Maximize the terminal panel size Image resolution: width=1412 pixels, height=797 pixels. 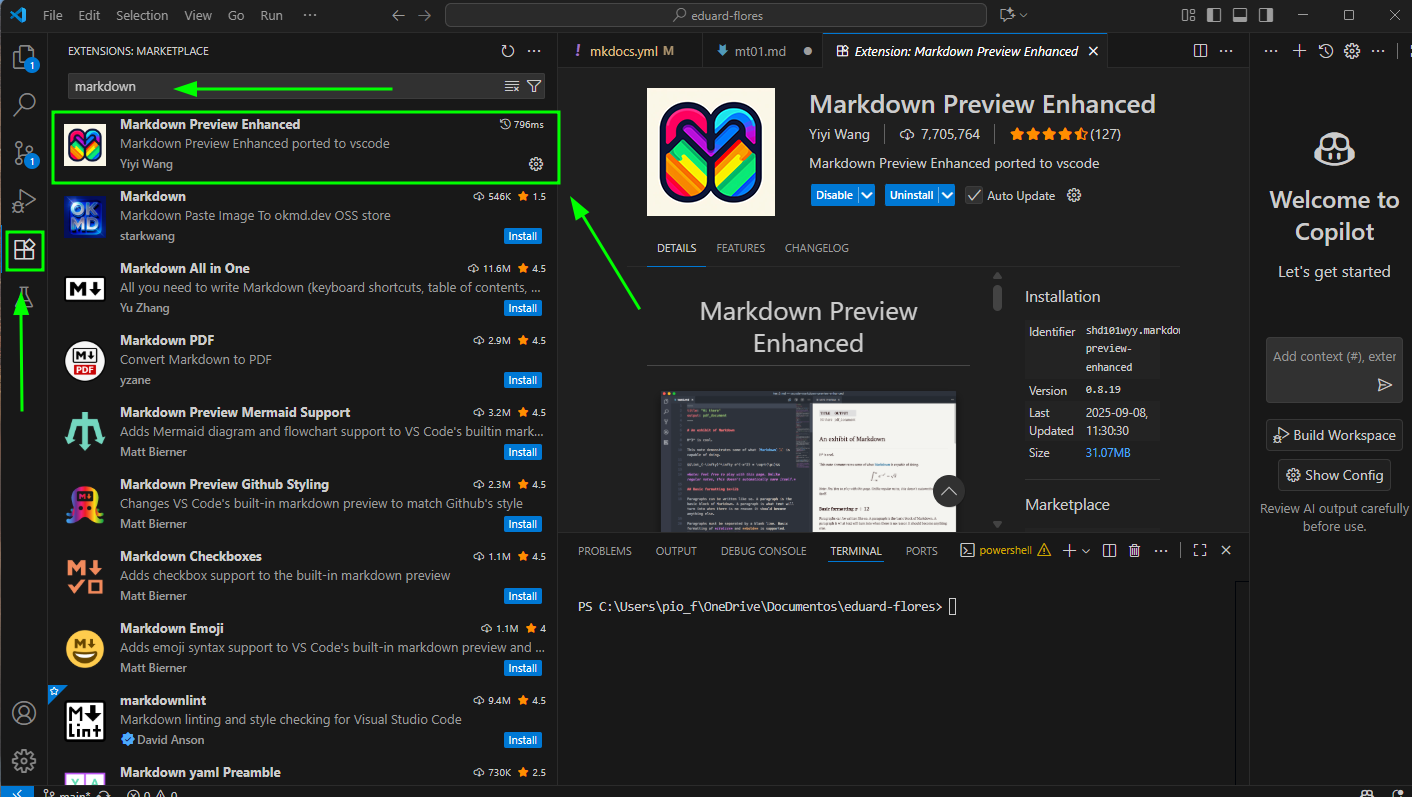1200,550
